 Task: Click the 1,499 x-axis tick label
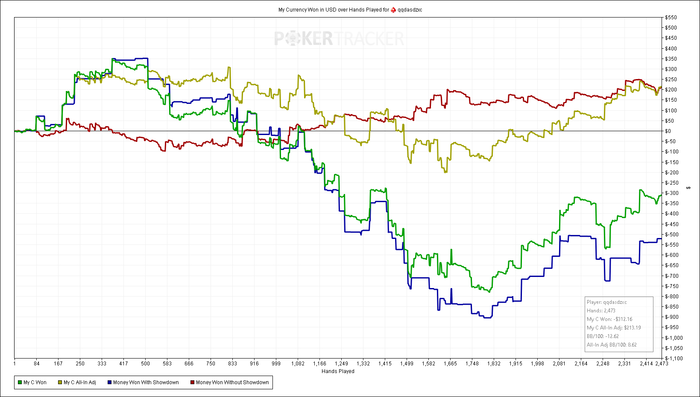pyautogui.click(x=407, y=364)
